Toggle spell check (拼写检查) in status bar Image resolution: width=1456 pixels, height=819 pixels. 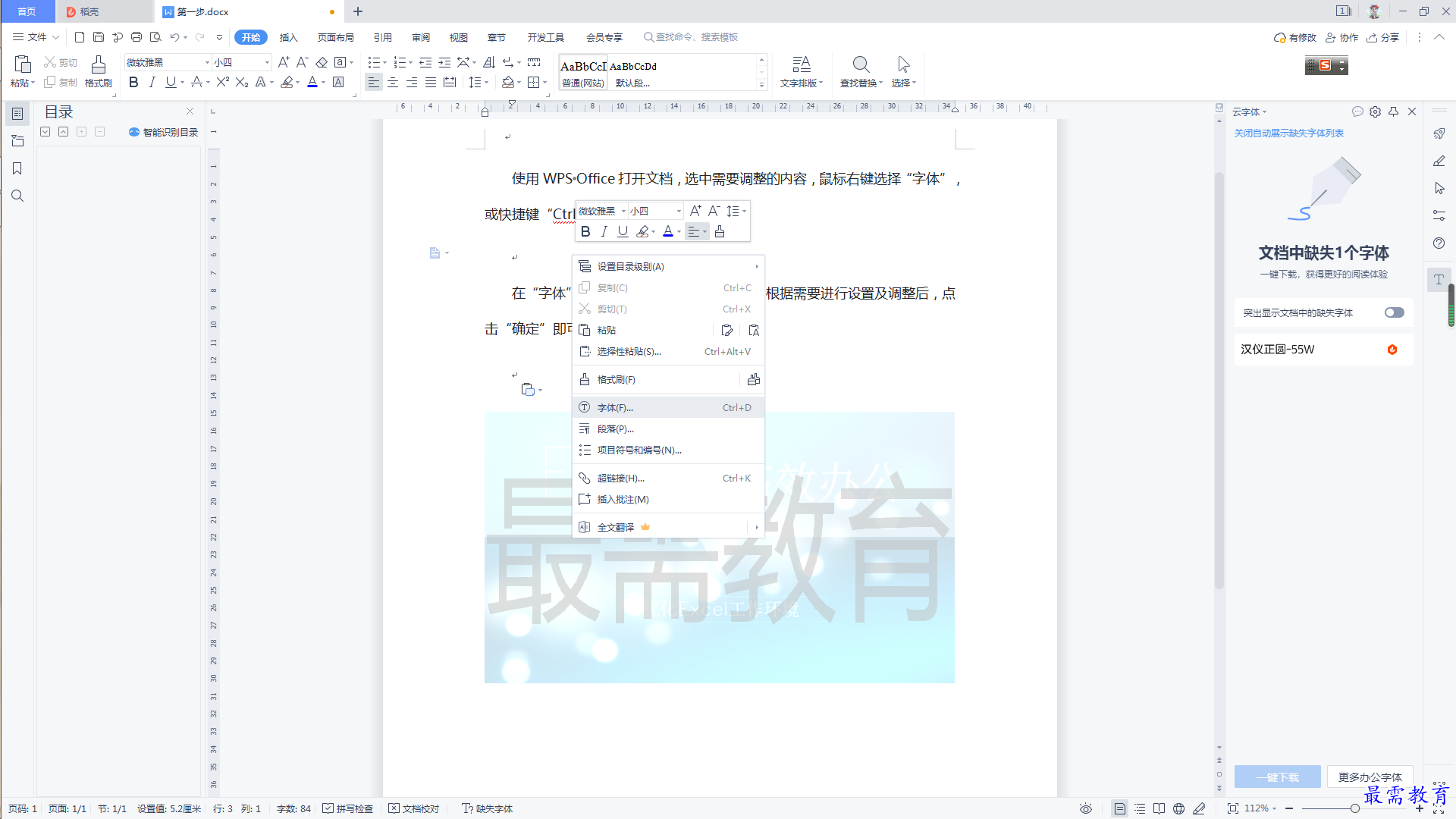pyautogui.click(x=348, y=808)
